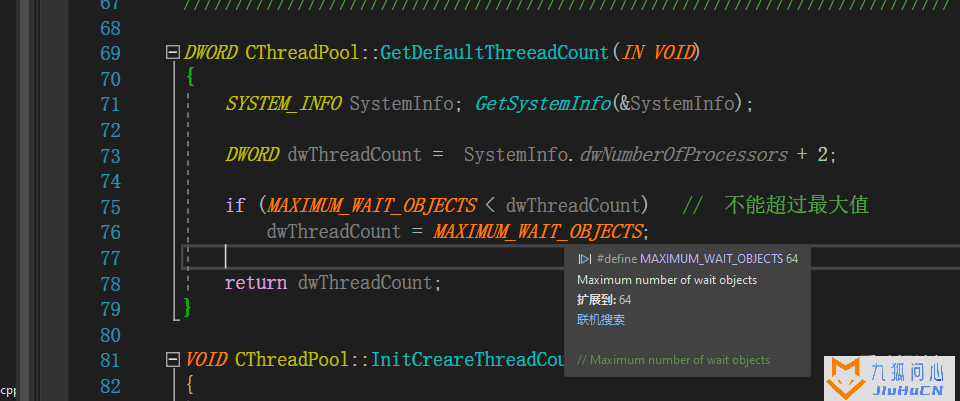
Task: Click MAXIMUM_WAIT_OBJECTS macro on line 75
Action: (x=371, y=206)
